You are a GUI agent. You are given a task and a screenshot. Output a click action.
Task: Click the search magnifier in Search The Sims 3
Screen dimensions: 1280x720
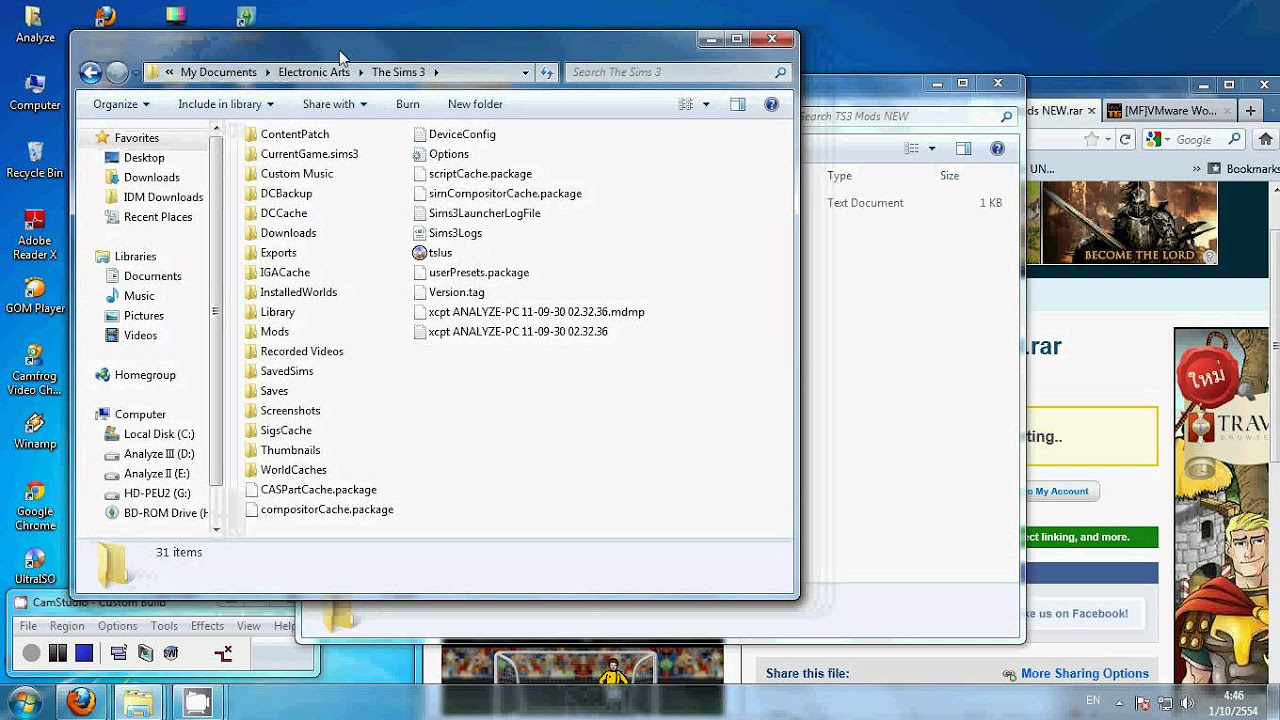tap(781, 72)
